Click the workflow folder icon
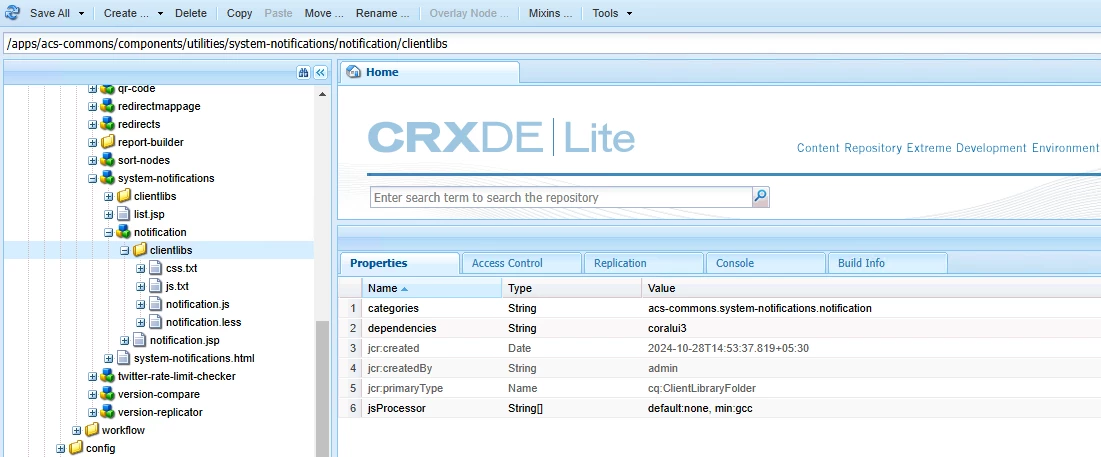 tap(92, 430)
